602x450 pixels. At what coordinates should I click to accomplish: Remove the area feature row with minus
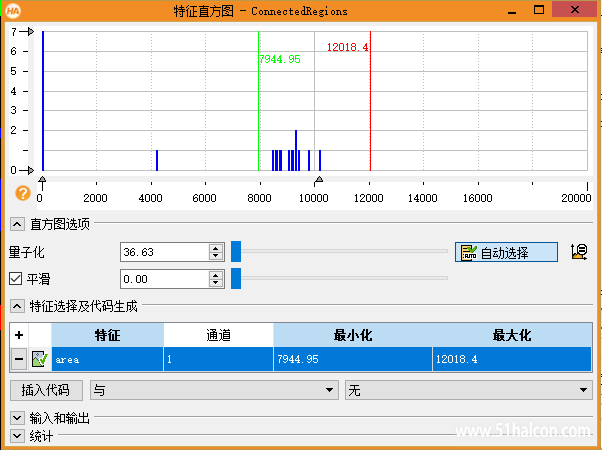(x=19, y=359)
